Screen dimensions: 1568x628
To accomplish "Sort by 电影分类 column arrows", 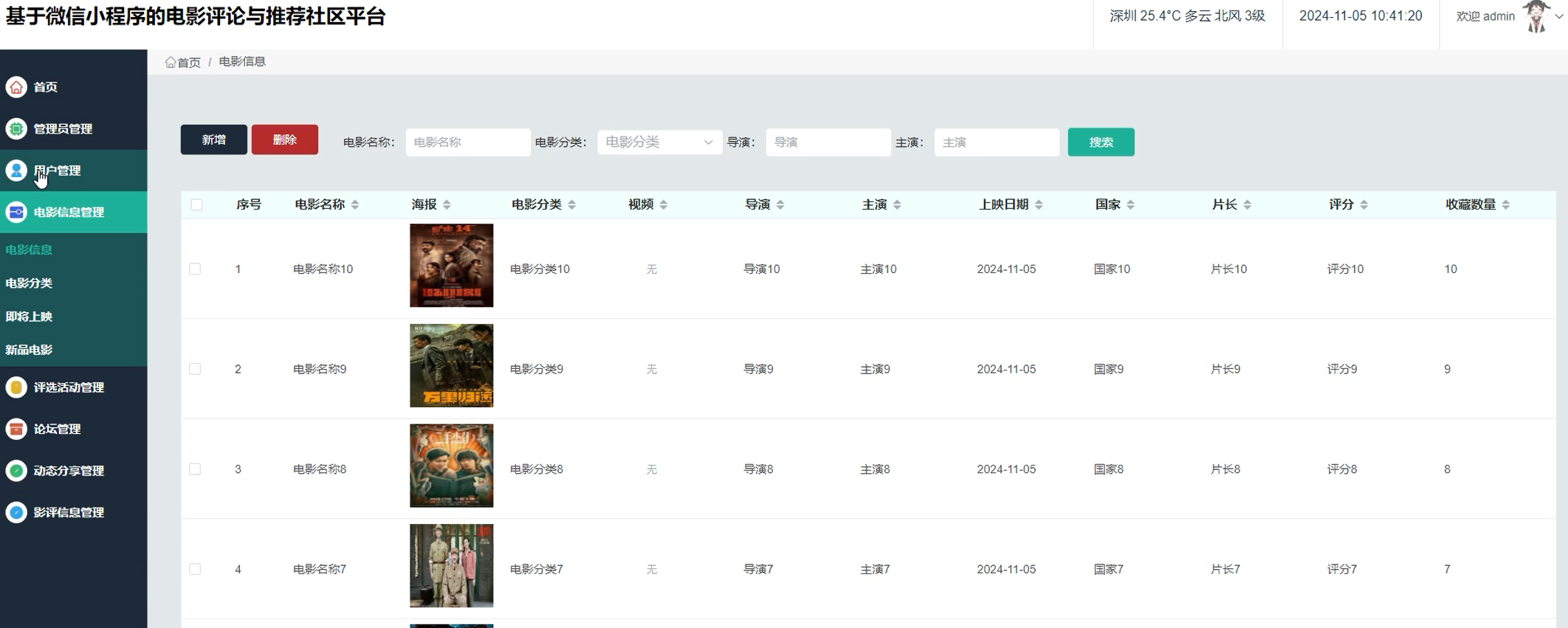I will [x=572, y=204].
